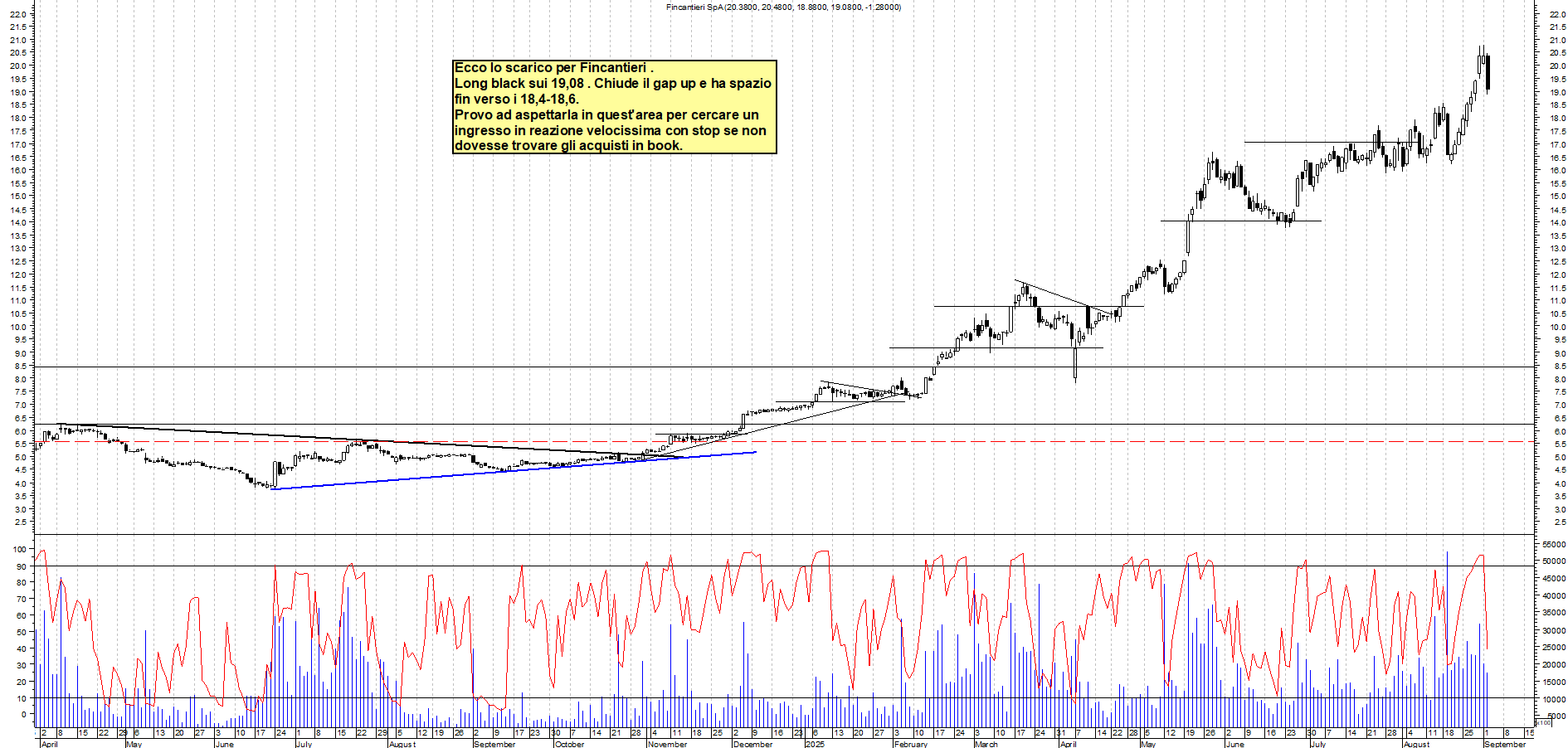Select the red dashed horizontal level line

(x=784, y=442)
